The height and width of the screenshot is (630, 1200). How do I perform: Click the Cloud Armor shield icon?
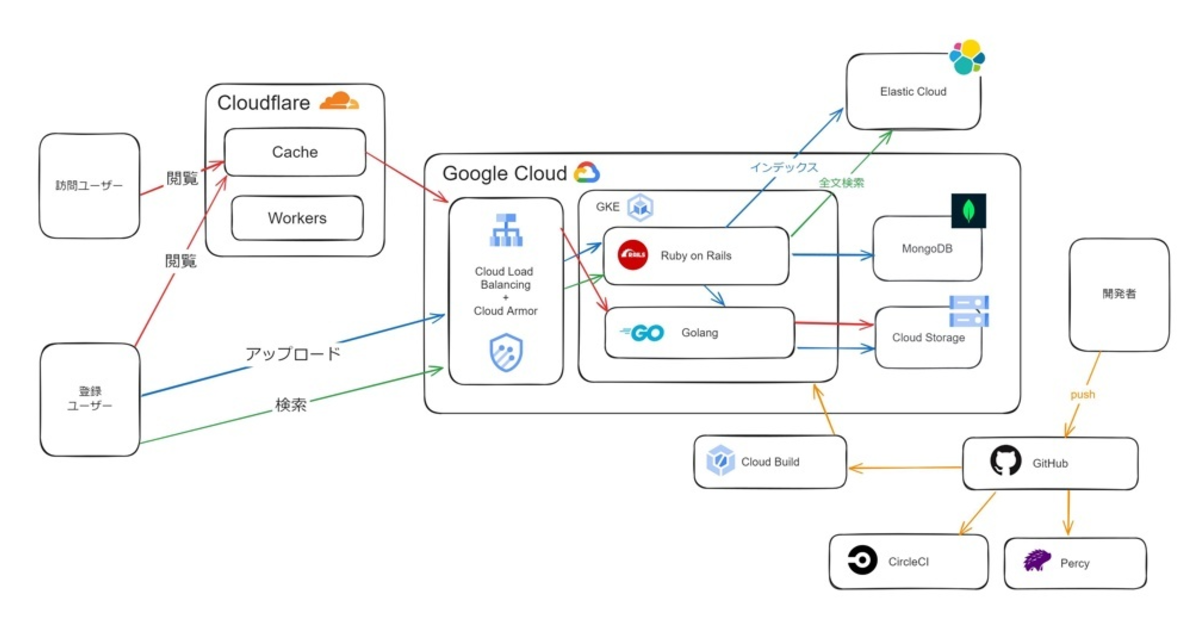[x=506, y=351]
